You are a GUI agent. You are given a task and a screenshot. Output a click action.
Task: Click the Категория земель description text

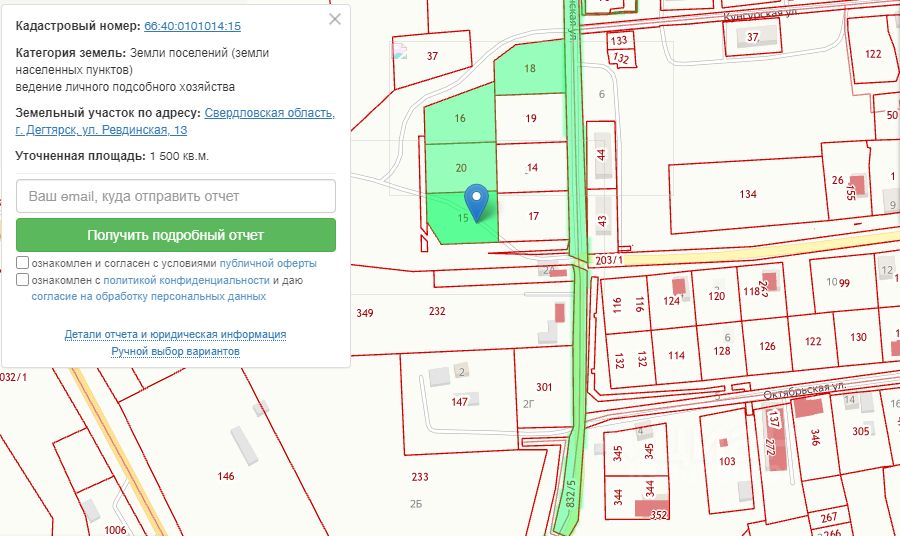[142, 70]
